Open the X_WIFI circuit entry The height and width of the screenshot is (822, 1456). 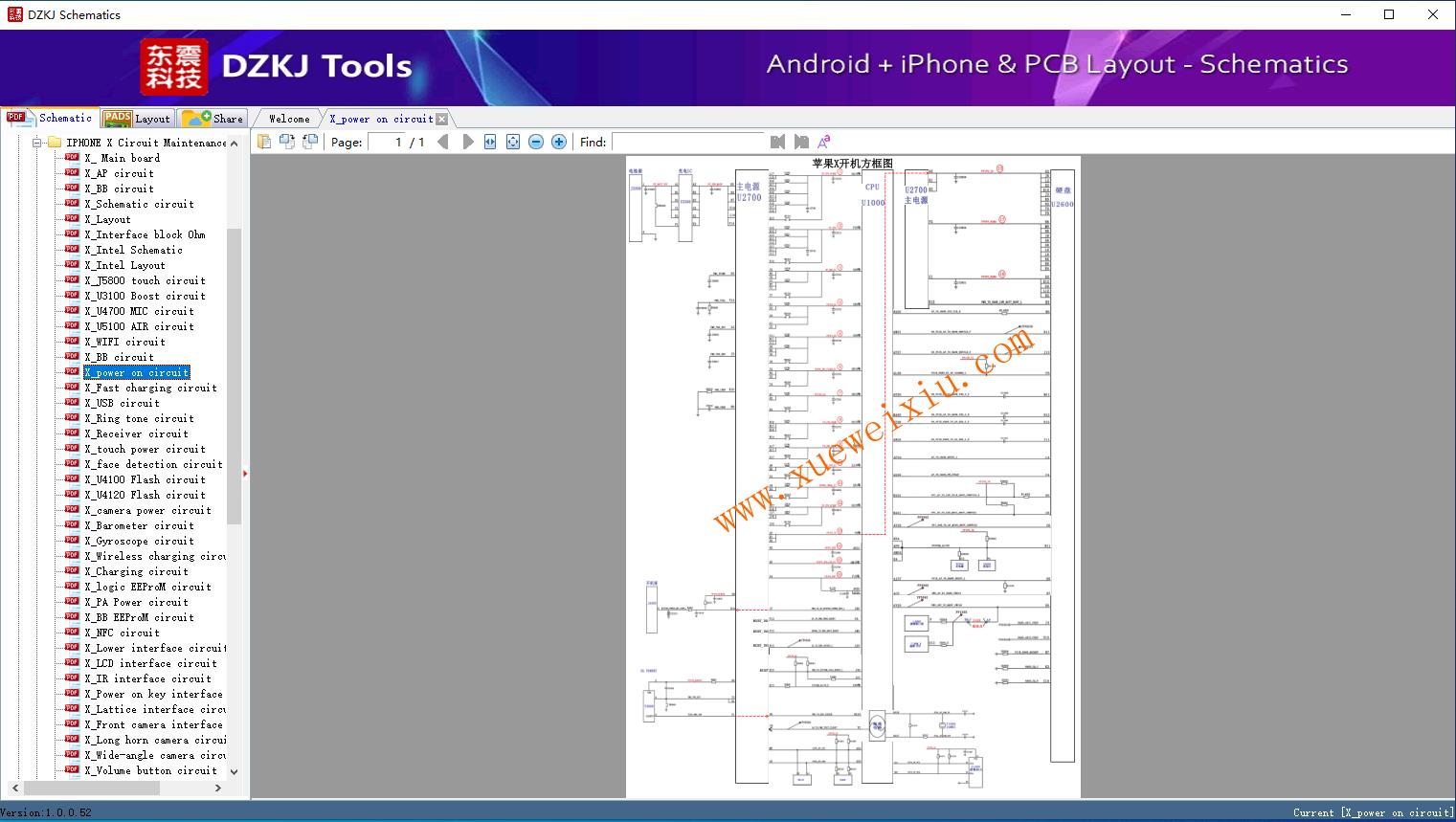[x=124, y=342]
